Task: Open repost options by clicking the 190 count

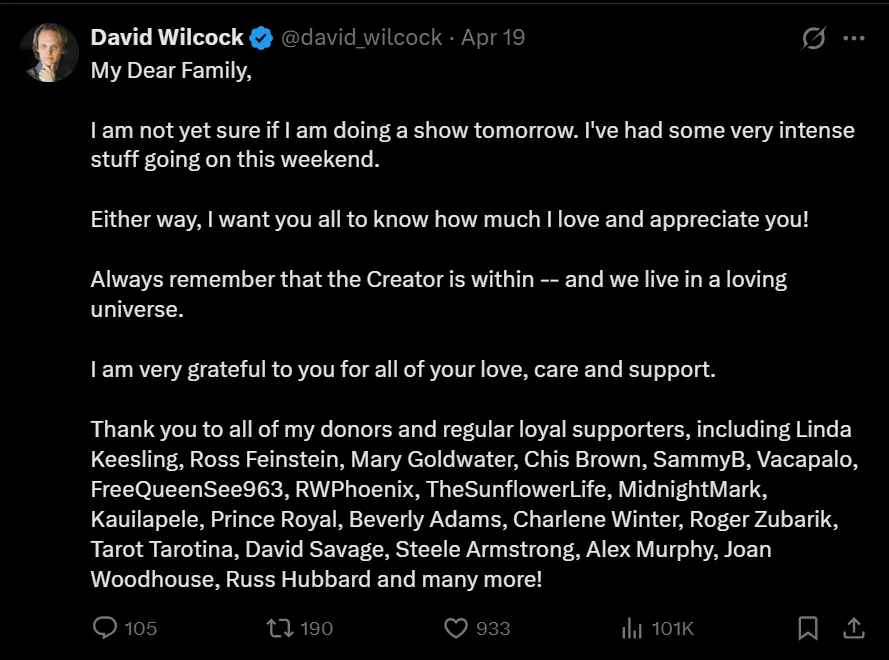Action: coord(315,628)
